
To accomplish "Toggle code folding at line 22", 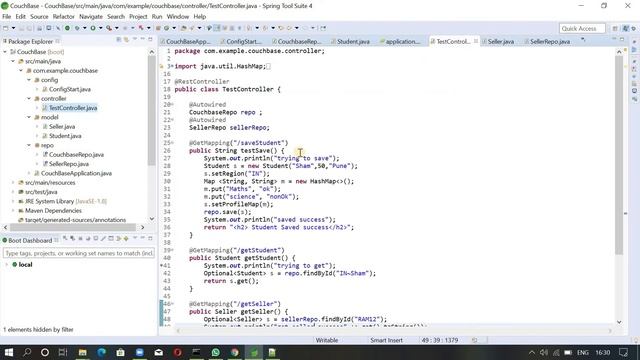I will [x=172, y=120].
